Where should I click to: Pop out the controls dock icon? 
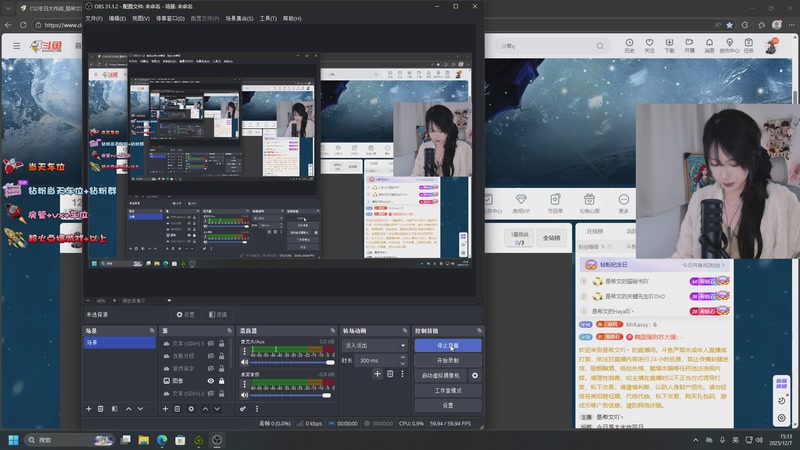(x=479, y=331)
